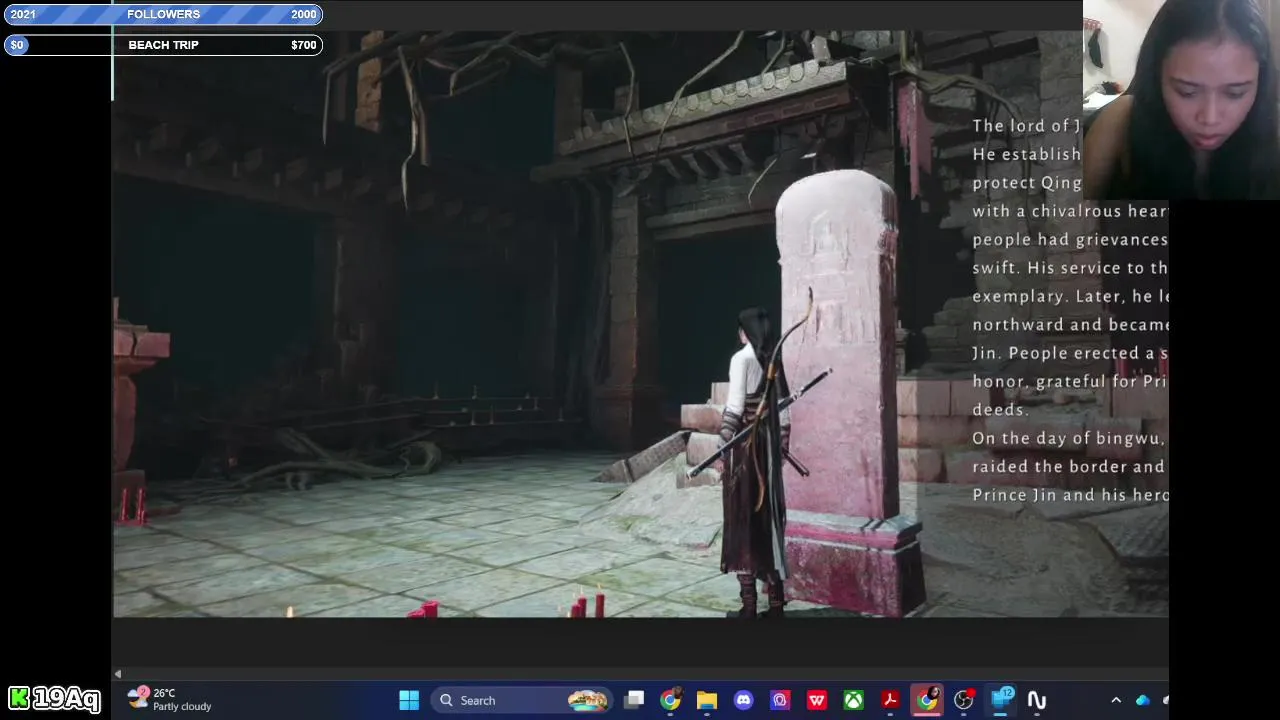Open the OneDrive cloud tray icon
This screenshot has height=720, width=1280.
(1143, 700)
